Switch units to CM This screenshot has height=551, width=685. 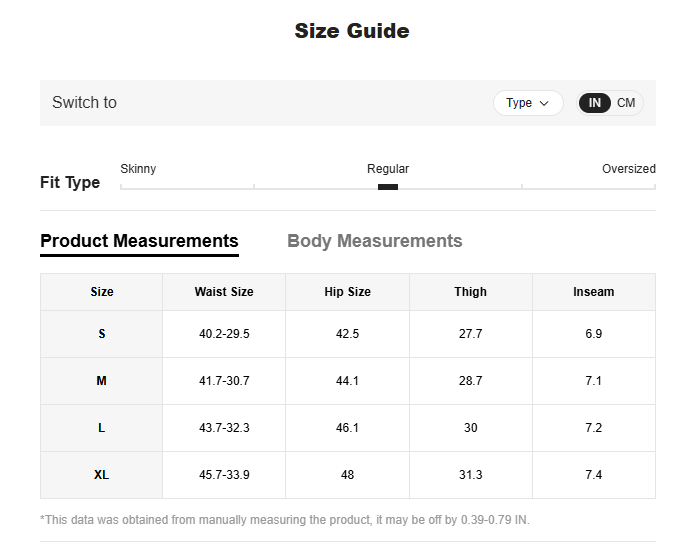[x=626, y=103]
